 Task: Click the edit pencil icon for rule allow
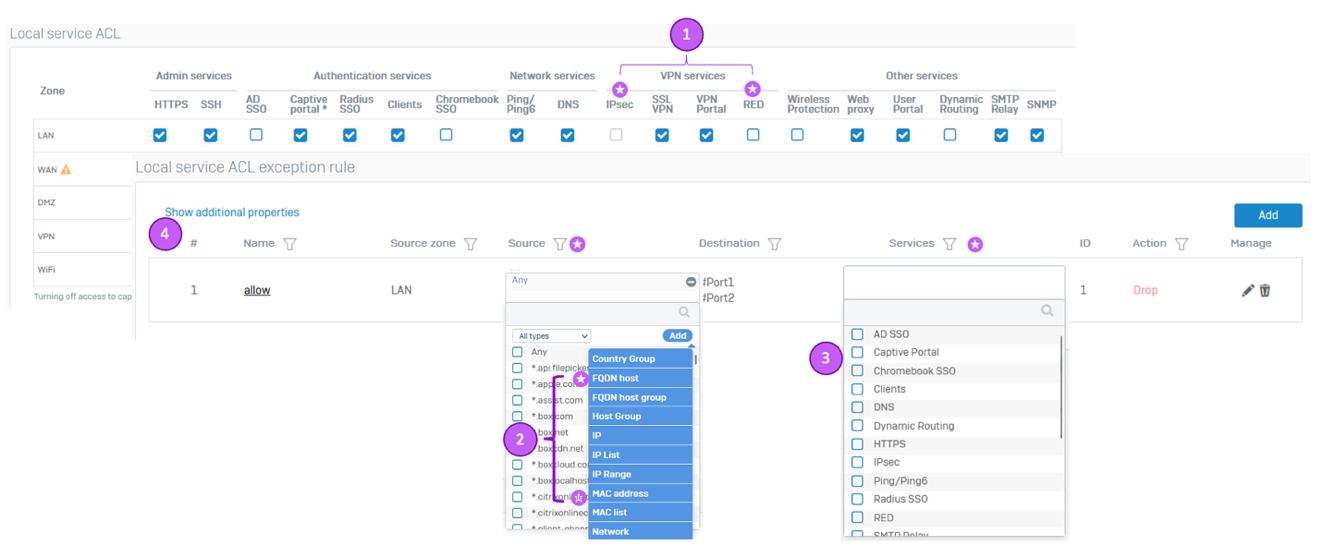(1247, 290)
